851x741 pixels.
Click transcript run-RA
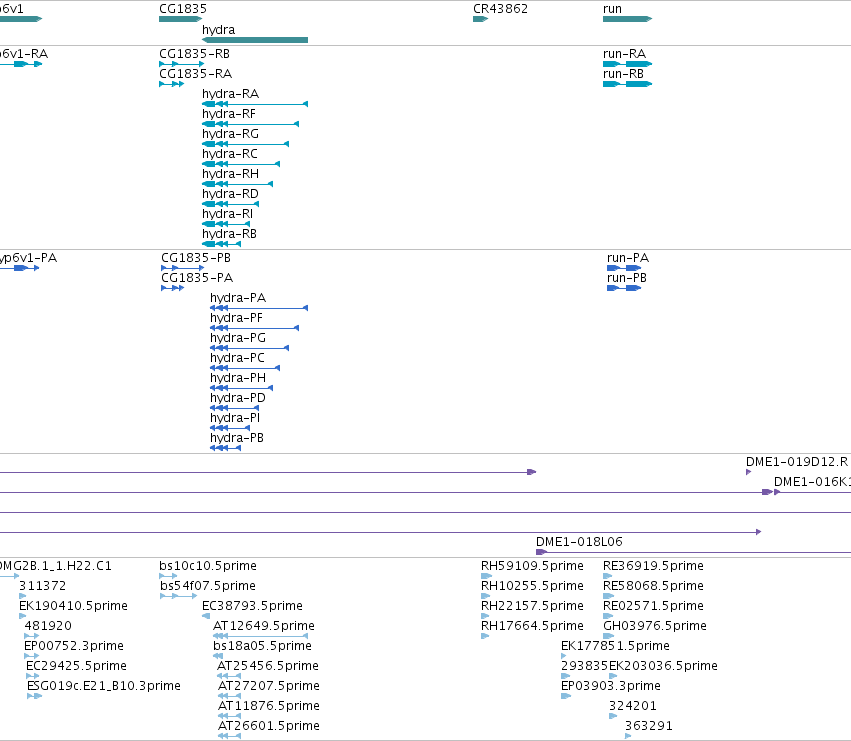coord(624,54)
